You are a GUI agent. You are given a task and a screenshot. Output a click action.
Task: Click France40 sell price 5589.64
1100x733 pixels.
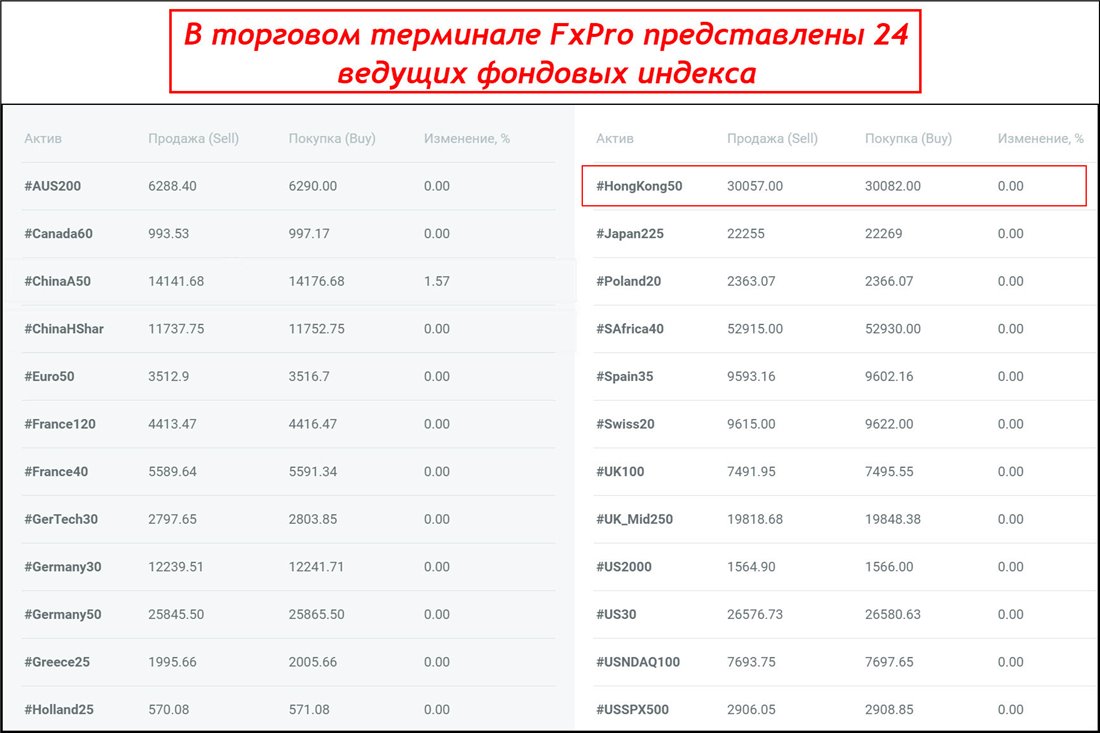(172, 472)
